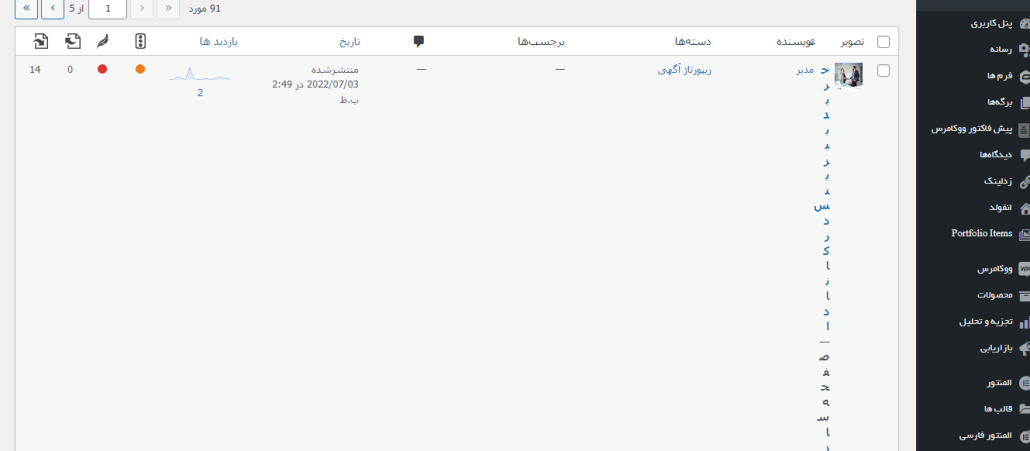Click the views sparkline chart
Viewport: 1030px width, 451px height.
point(200,74)
